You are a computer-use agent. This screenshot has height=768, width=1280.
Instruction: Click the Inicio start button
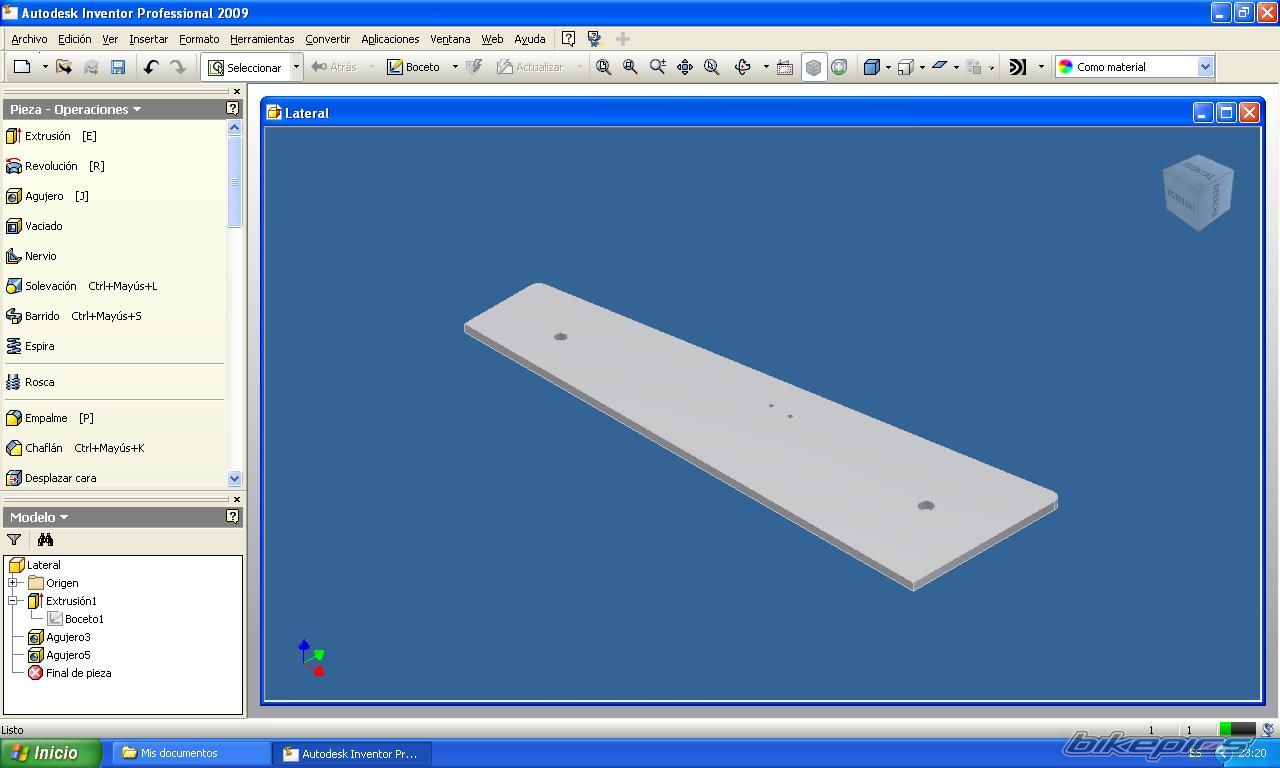tap(50, 753)
